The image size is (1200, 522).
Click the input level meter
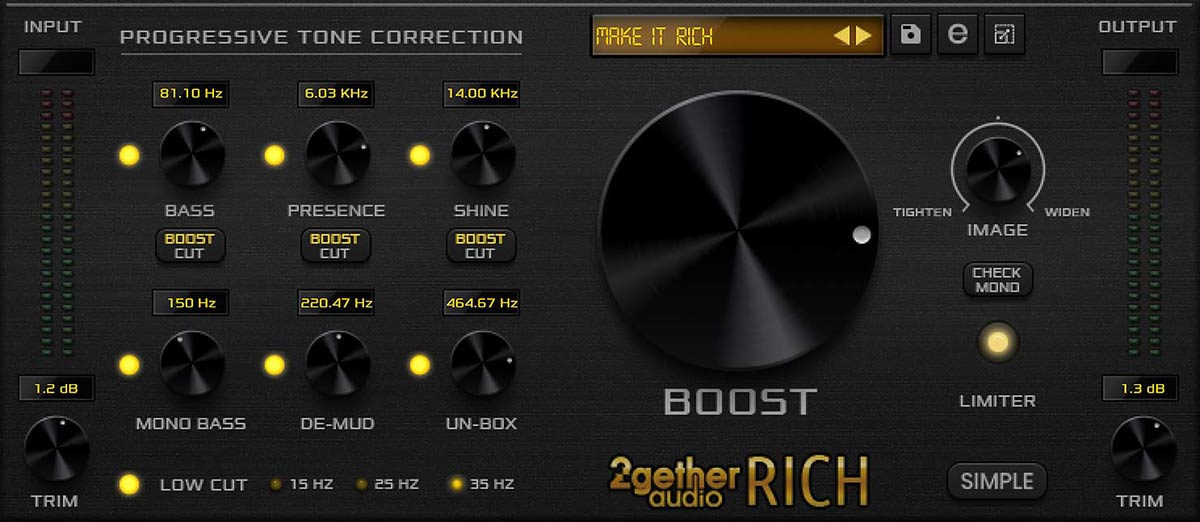[56, 222]
